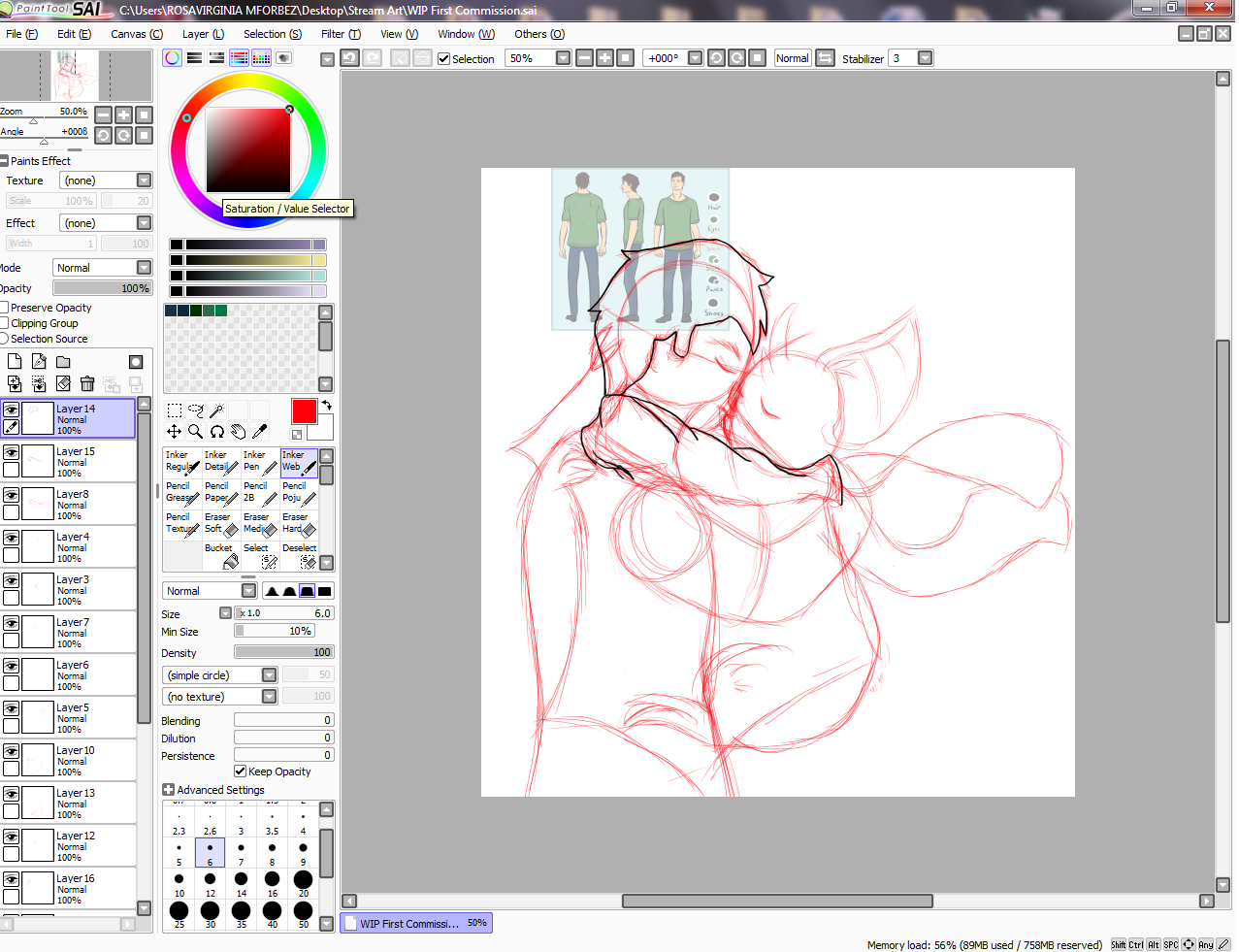
Task: Click the swatches panel icon
Action: (x=261, y=58)
